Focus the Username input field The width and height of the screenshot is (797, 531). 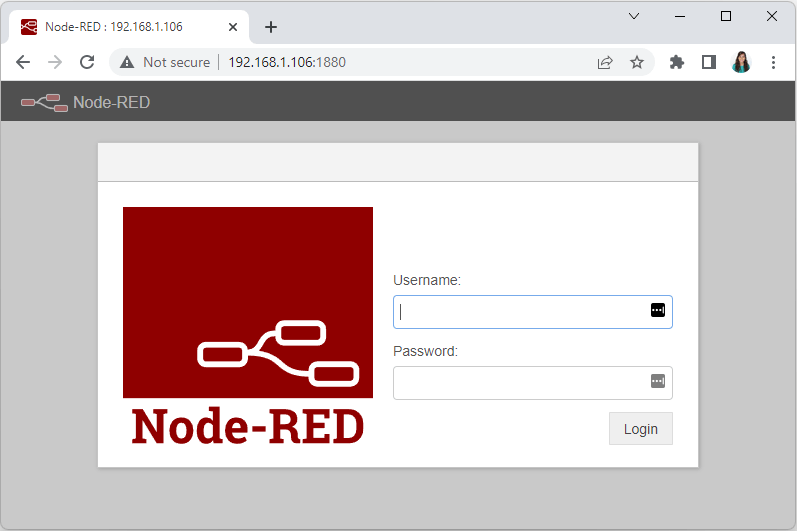tap(520, 312)
